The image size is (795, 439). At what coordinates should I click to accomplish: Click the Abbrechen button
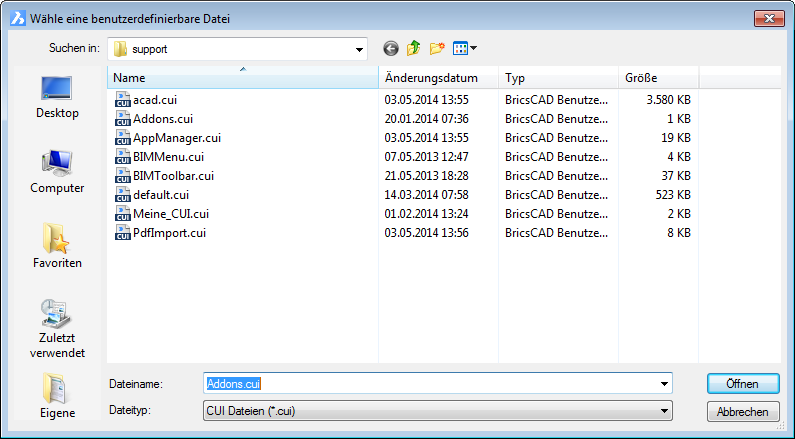(x=743, y=411)
